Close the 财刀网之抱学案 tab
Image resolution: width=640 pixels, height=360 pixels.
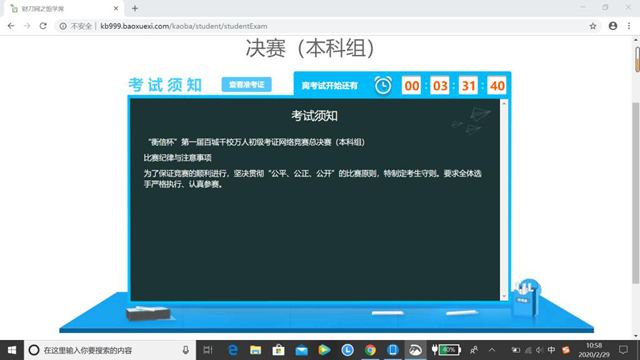pyautogui.click(x=116, y=8)
